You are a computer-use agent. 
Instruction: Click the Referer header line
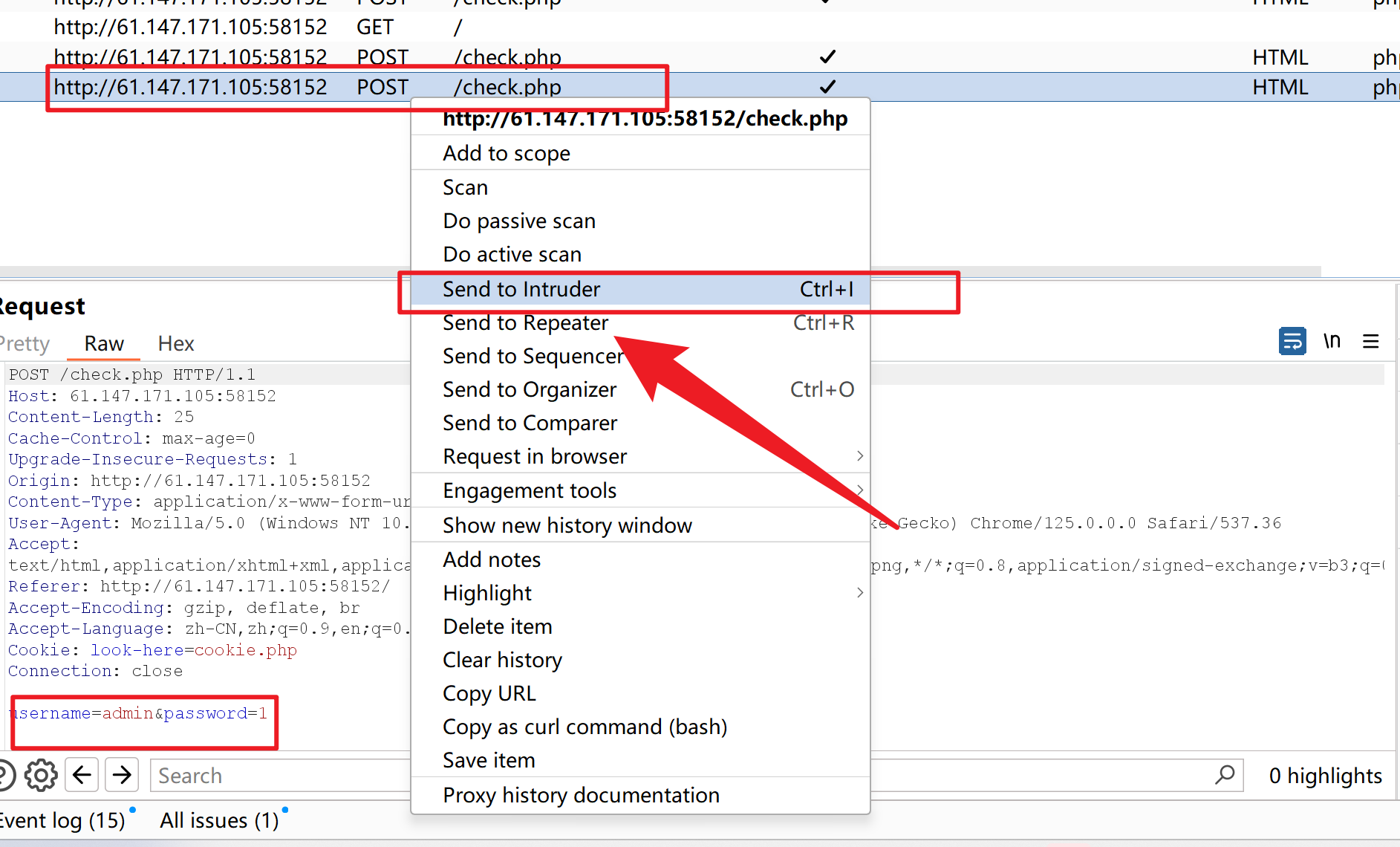199,586
